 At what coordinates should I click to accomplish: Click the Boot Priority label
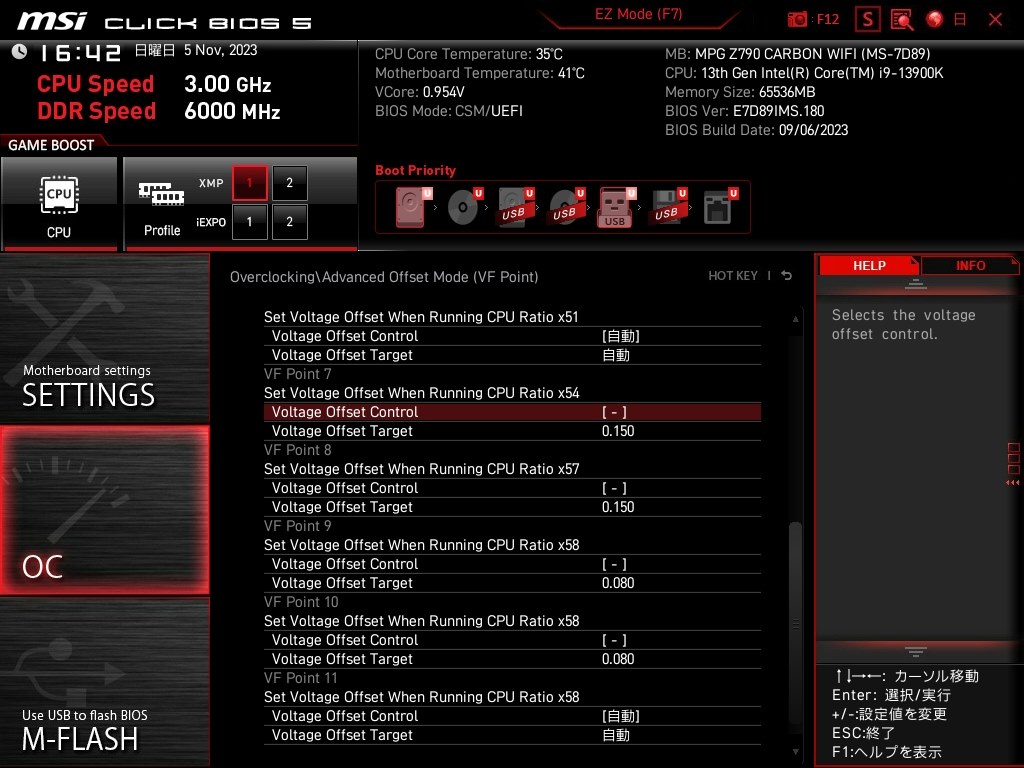tap(415, 170)
